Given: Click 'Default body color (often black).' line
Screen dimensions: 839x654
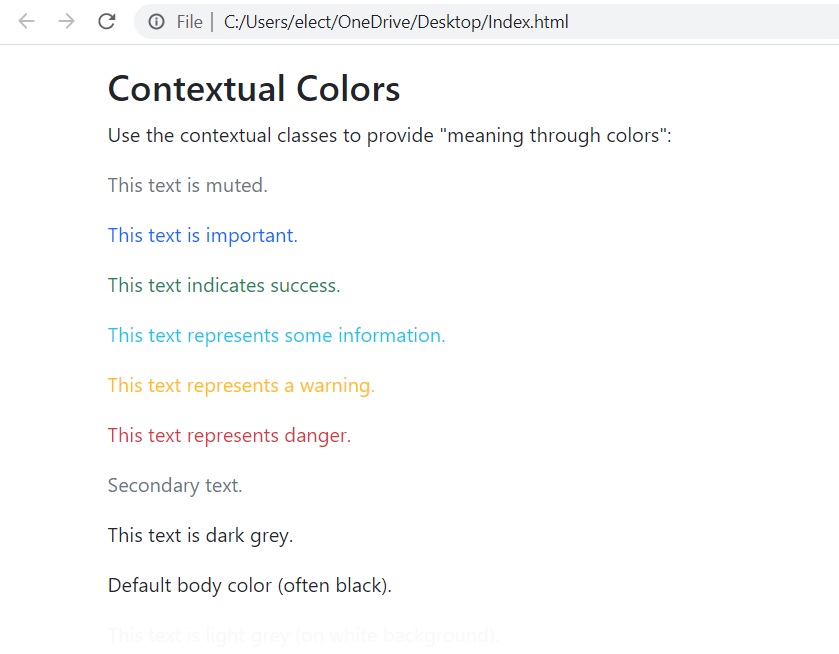Looking at the screenshot, I should pos(249,585).
